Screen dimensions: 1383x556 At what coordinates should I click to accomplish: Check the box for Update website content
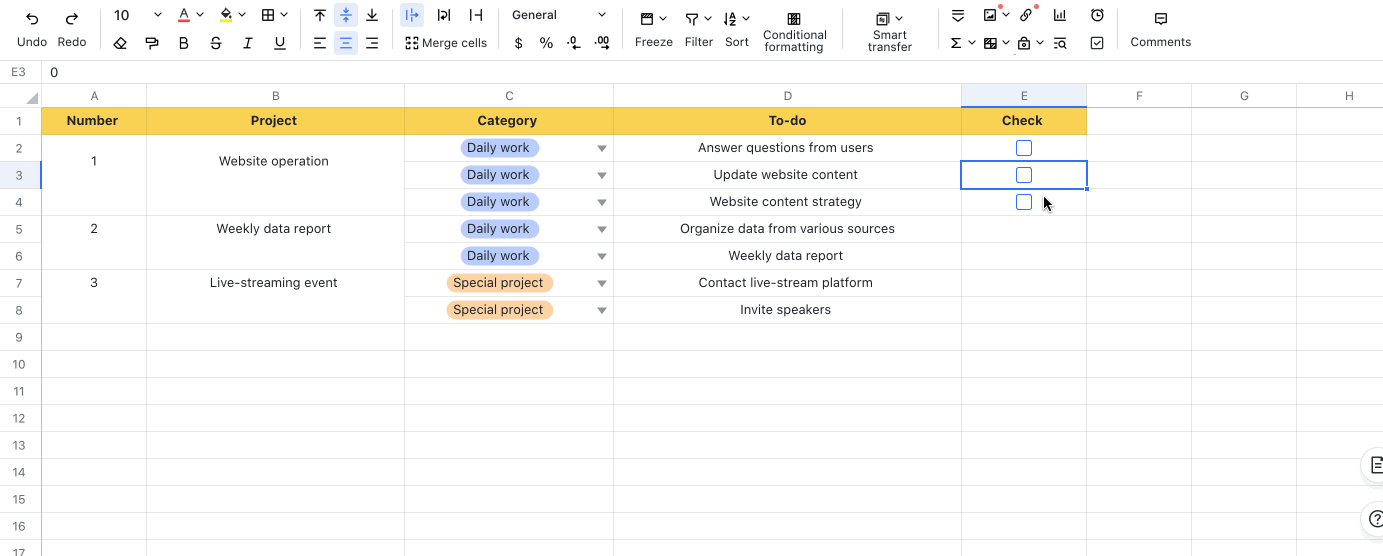1023,175
